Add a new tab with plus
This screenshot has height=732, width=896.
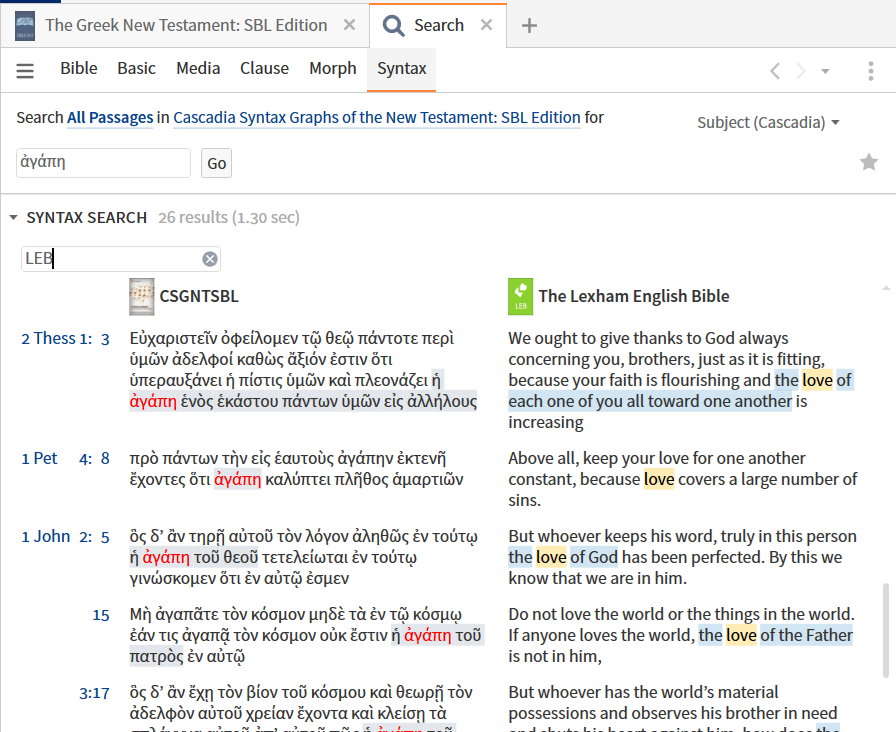(529, 26)
